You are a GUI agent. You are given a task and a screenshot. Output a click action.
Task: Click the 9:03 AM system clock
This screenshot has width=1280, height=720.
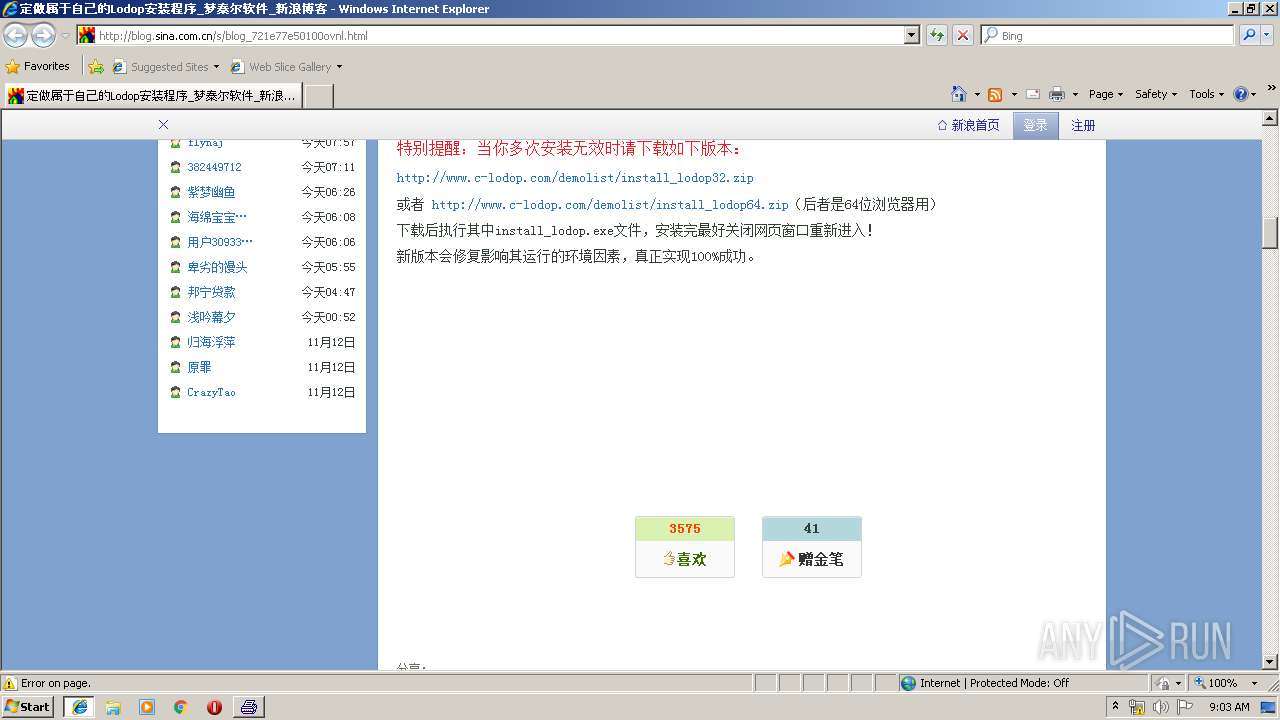click(1229, 707)
